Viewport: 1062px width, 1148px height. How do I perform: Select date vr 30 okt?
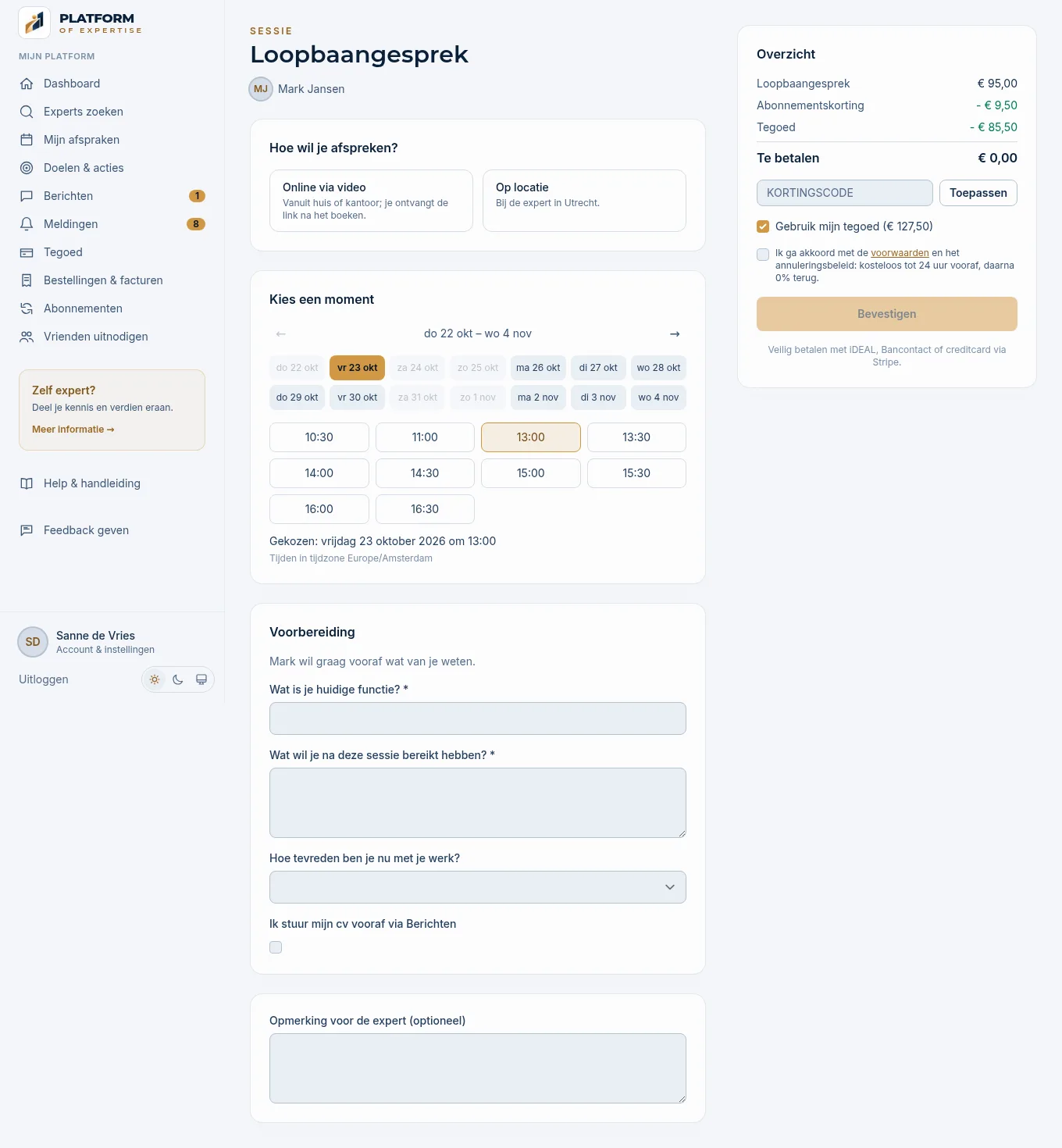tap(358, 398)
